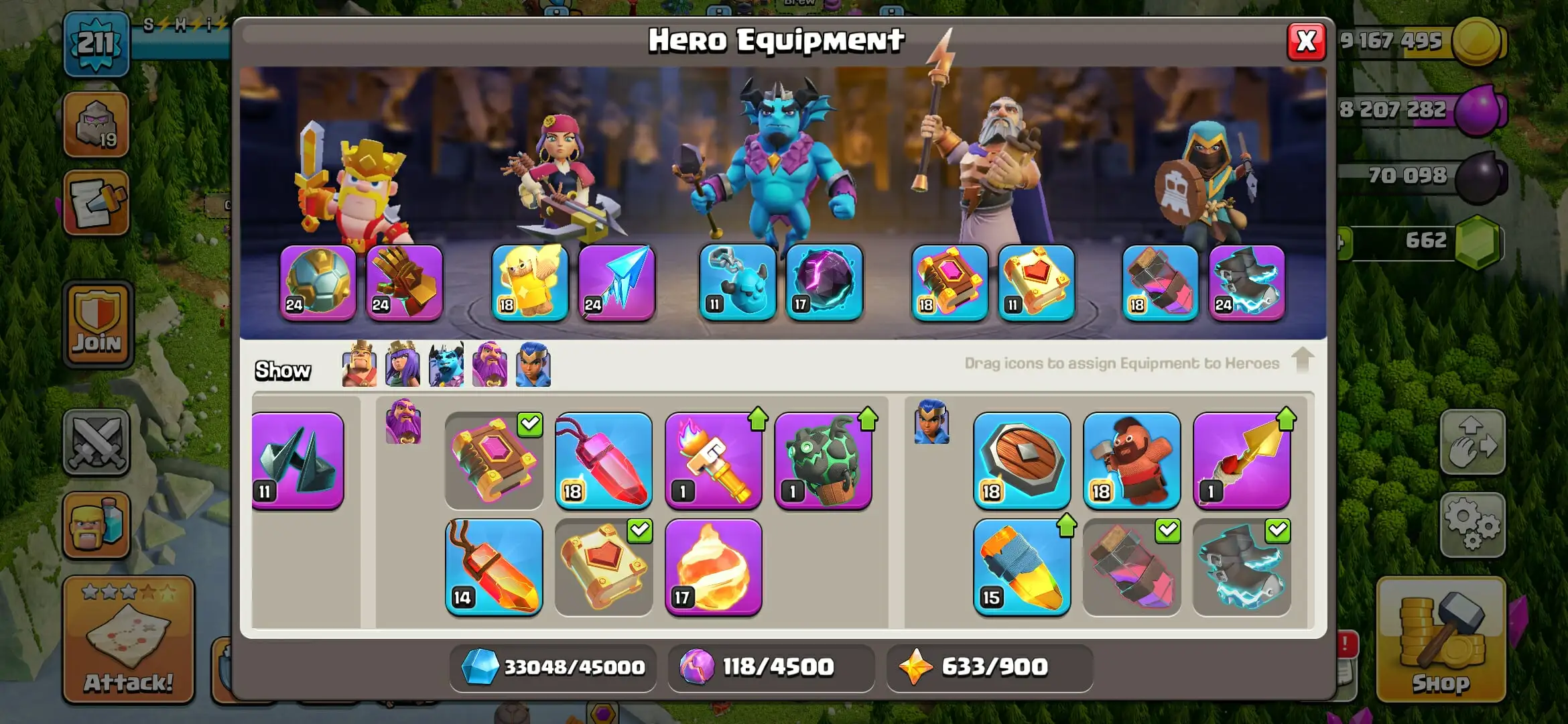This screenshot has width=1568, height=724.
Task: Tap the Fireball equipment level 17
Action: pyautogui.click(x=714, y=567)
